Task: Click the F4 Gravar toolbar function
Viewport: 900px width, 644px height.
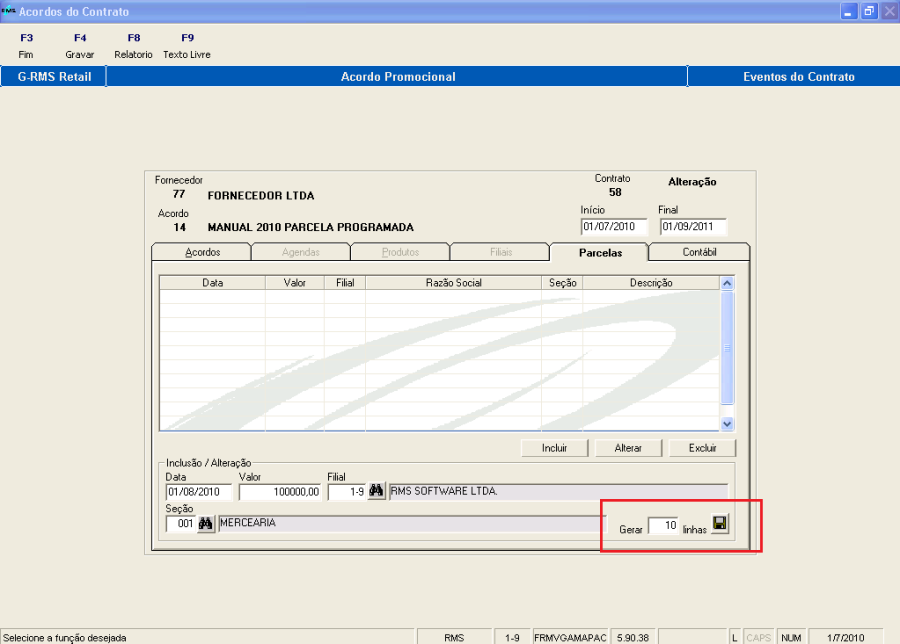Action: click(80, 46)
